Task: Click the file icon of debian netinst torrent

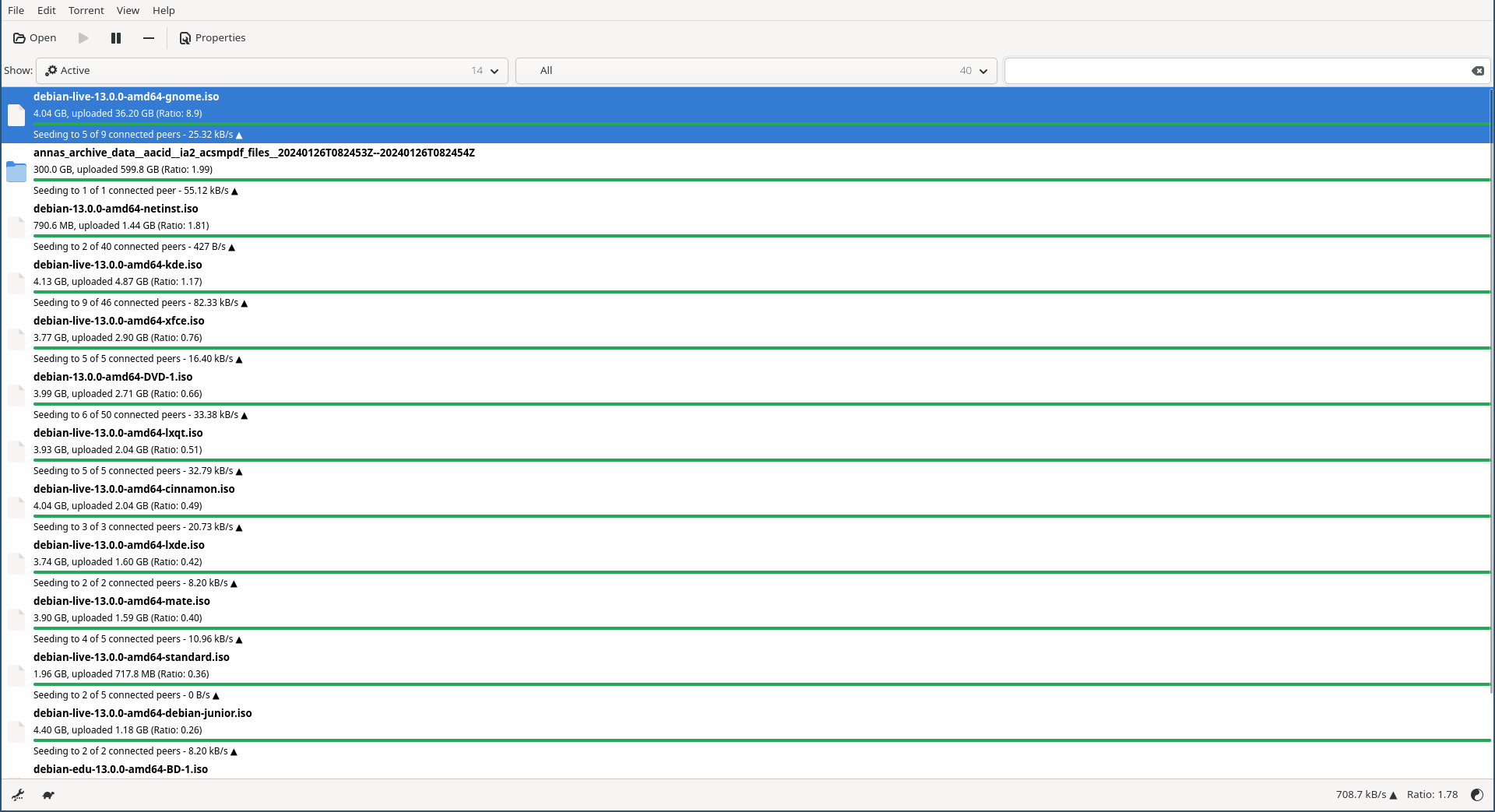Action: [x=16, y=227]
